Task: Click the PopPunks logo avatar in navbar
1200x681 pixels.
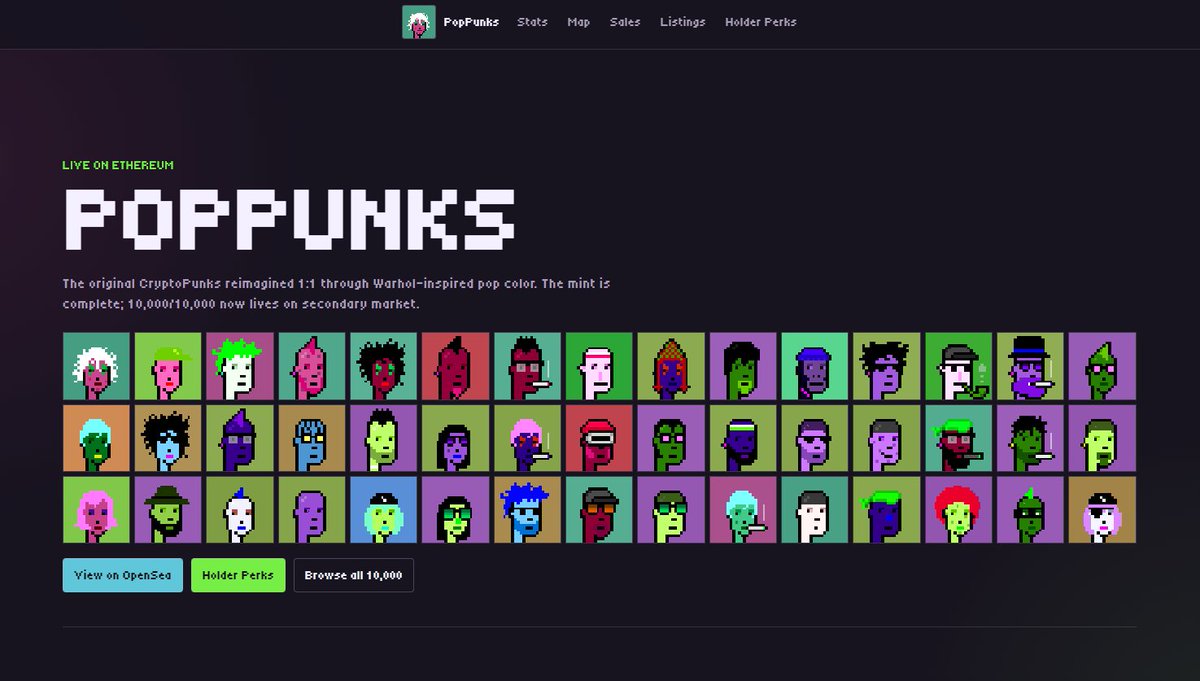Action: 419,22
